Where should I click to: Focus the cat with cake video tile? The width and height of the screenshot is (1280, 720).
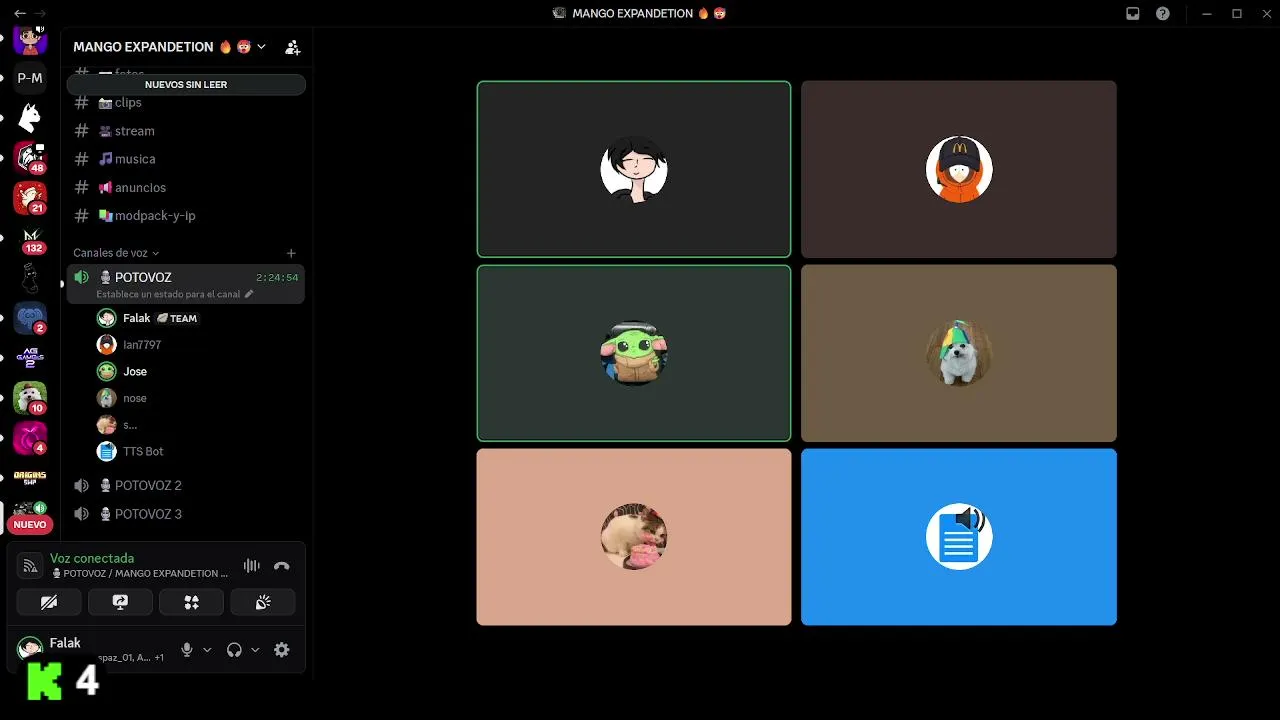[634, 537]
